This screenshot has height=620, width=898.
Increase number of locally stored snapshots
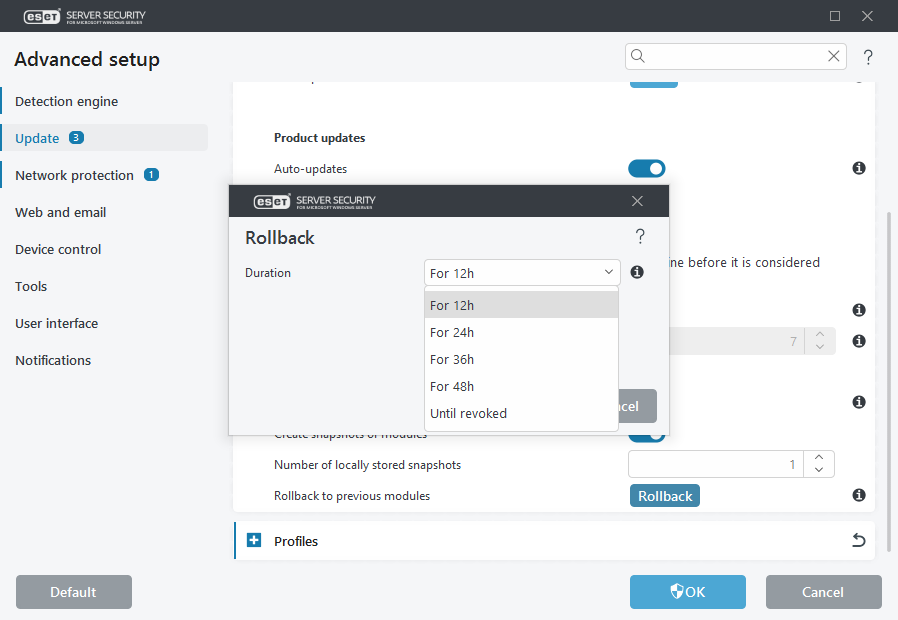pyautogui.click(x=819, y=458)
